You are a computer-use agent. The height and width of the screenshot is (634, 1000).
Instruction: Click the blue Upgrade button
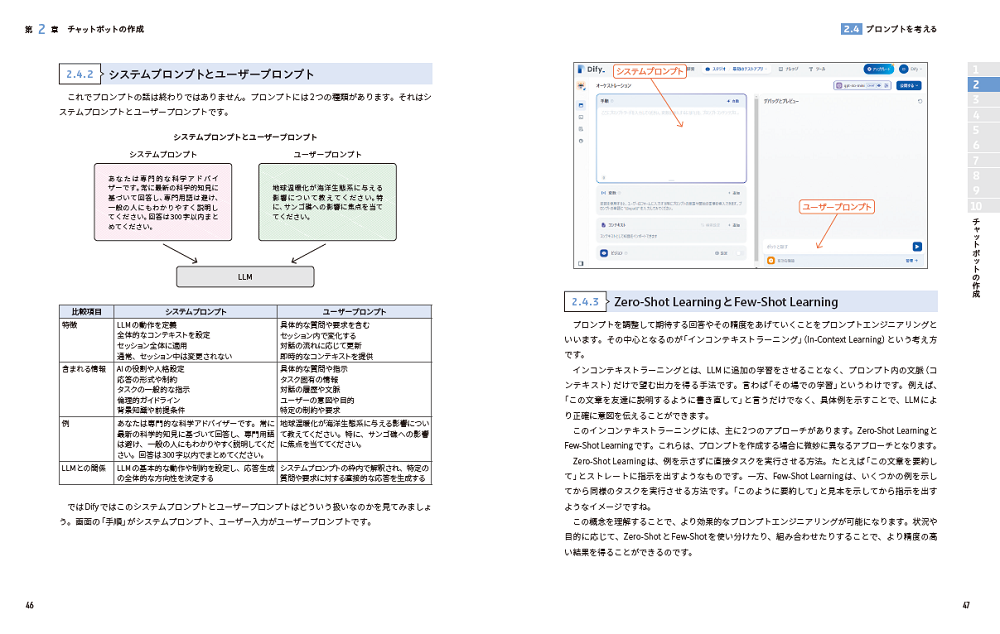pos(879,70)
